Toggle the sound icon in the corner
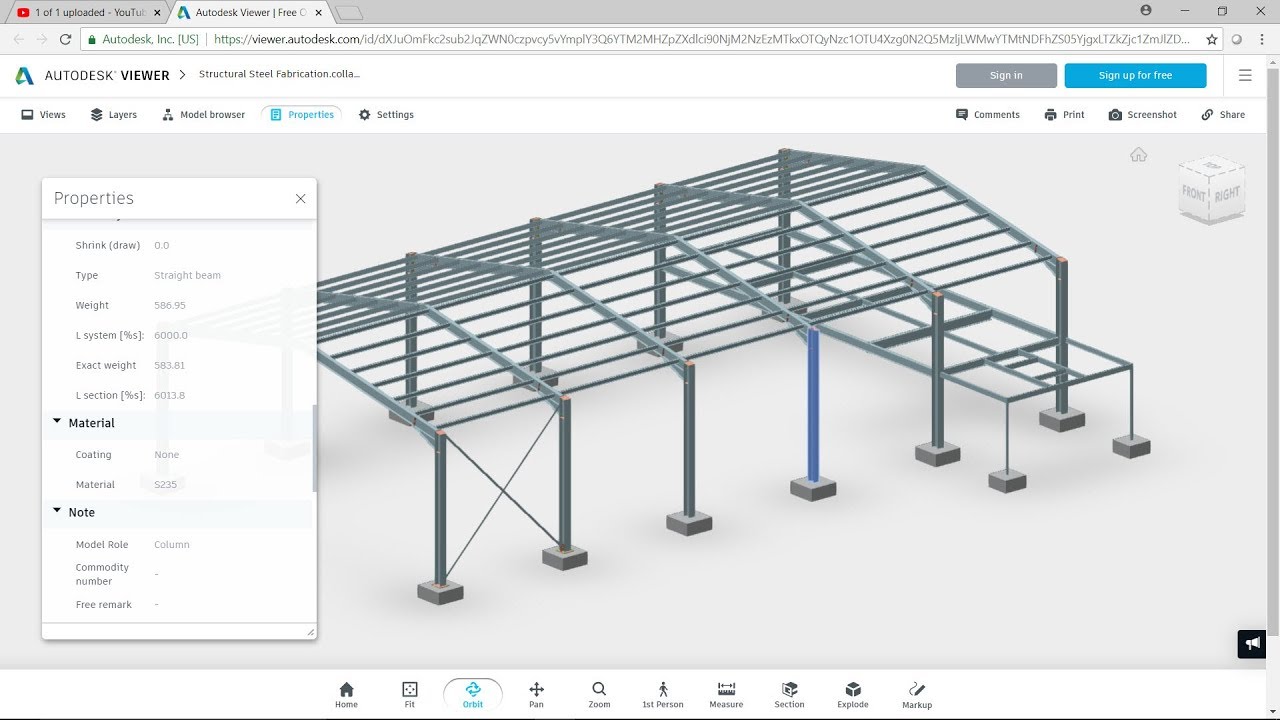 point(1251,643)
